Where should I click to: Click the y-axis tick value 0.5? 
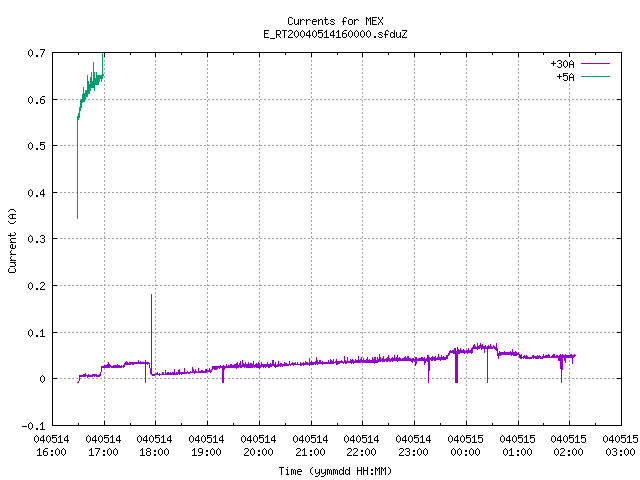(x=36, y=146)
